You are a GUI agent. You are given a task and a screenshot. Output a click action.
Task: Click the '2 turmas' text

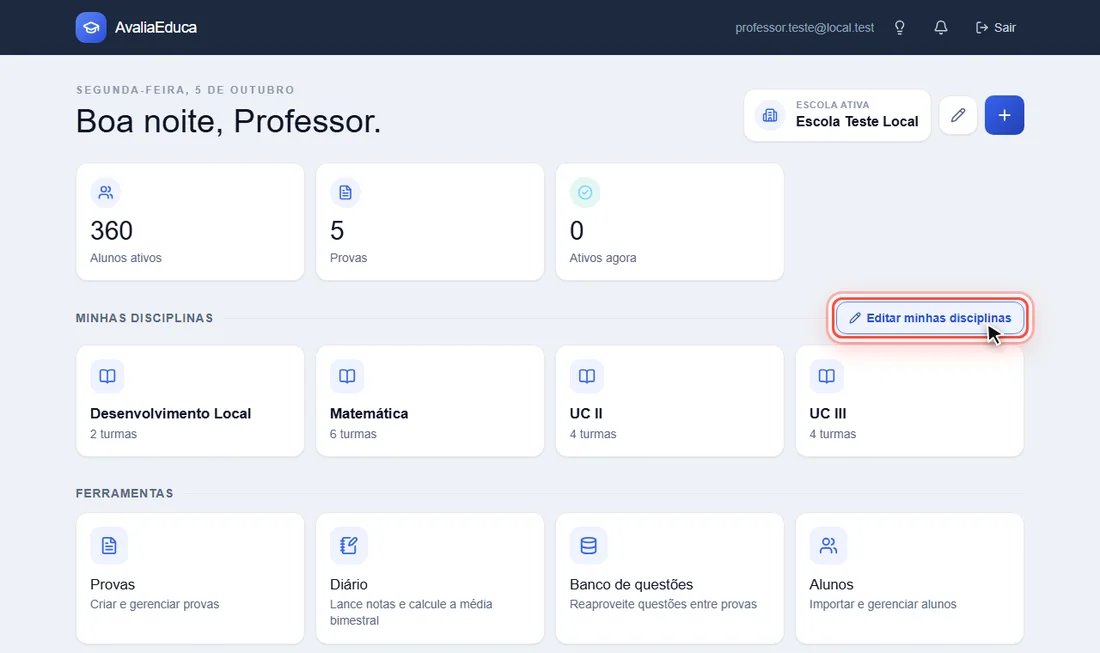pos(114,433)
